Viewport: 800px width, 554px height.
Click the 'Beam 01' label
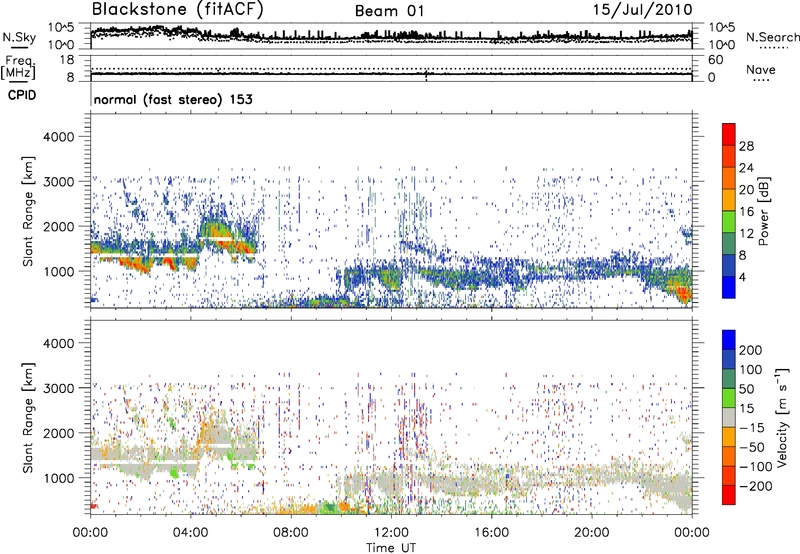(x=389, y=11)
